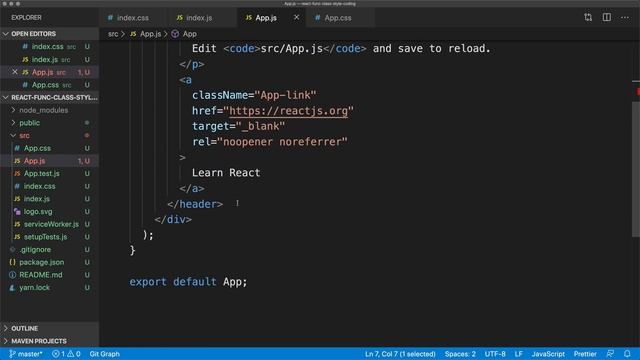Viewport: 640px width, 360px height.
Task: Expand the node_modules folder
Action: [49, 110]
